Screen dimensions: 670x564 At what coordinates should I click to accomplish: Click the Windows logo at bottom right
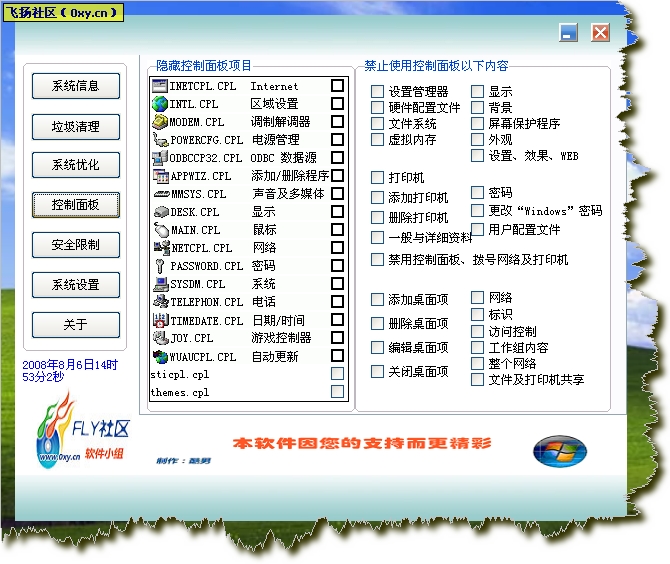[559, 451]
